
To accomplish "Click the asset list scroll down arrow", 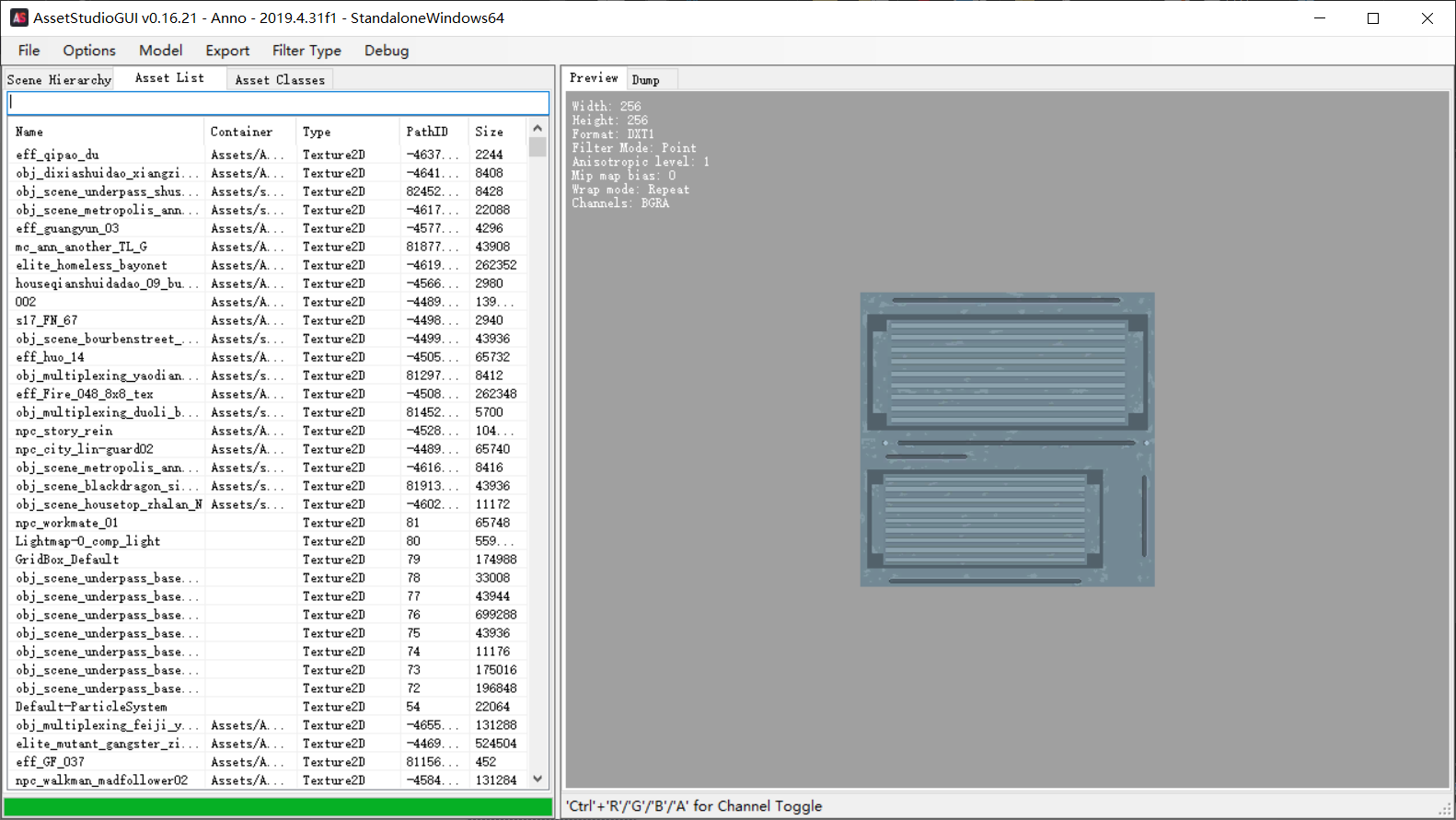I will pos(537,780).
